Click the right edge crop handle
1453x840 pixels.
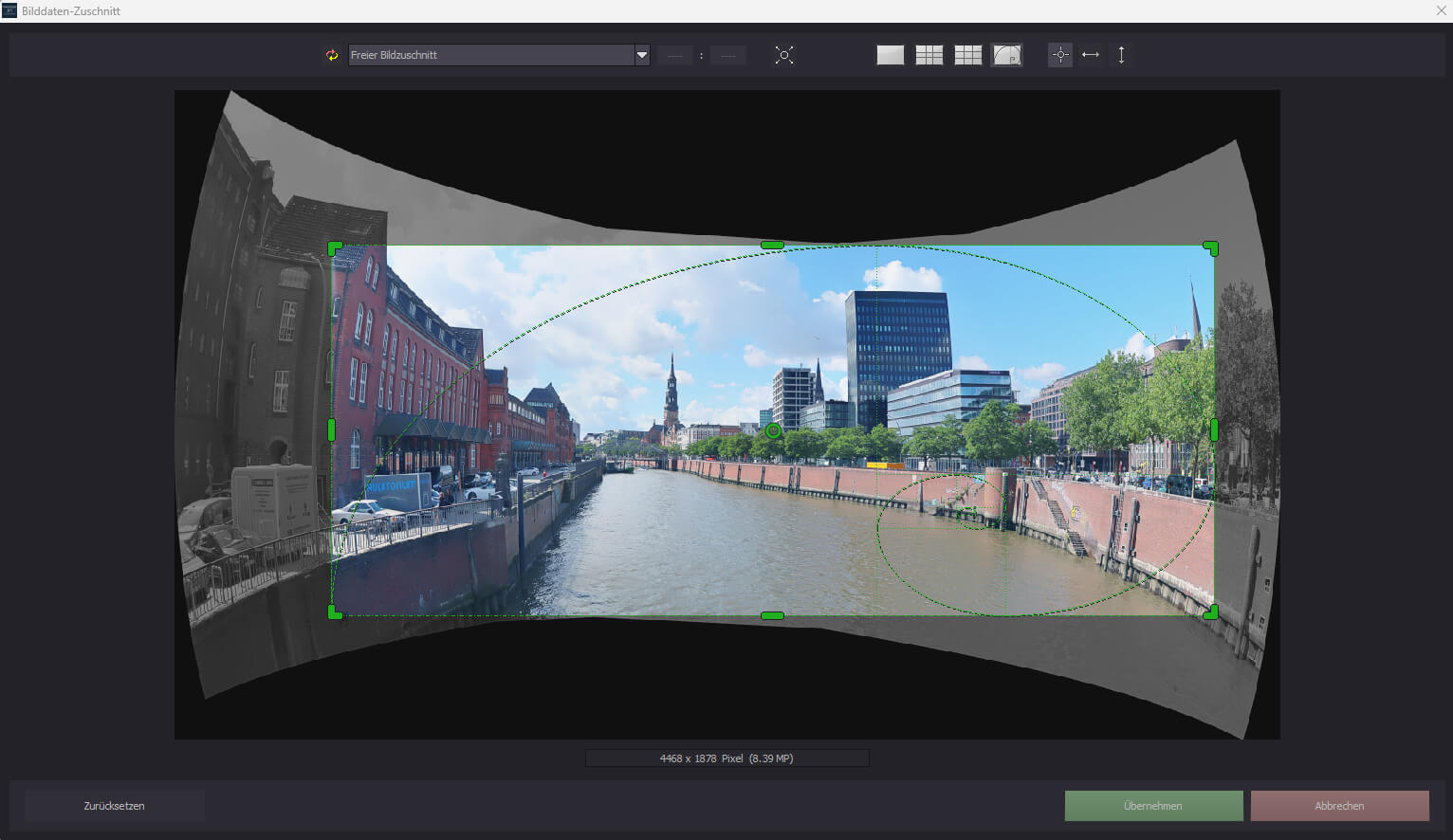coord(1214,429)
